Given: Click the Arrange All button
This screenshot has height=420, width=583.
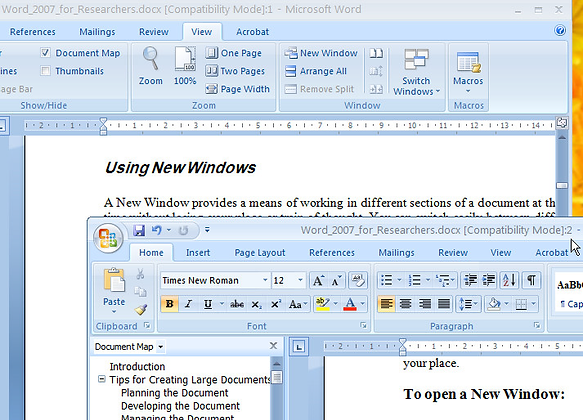Looking at the screenshot, I should click(x=316, y=71).
